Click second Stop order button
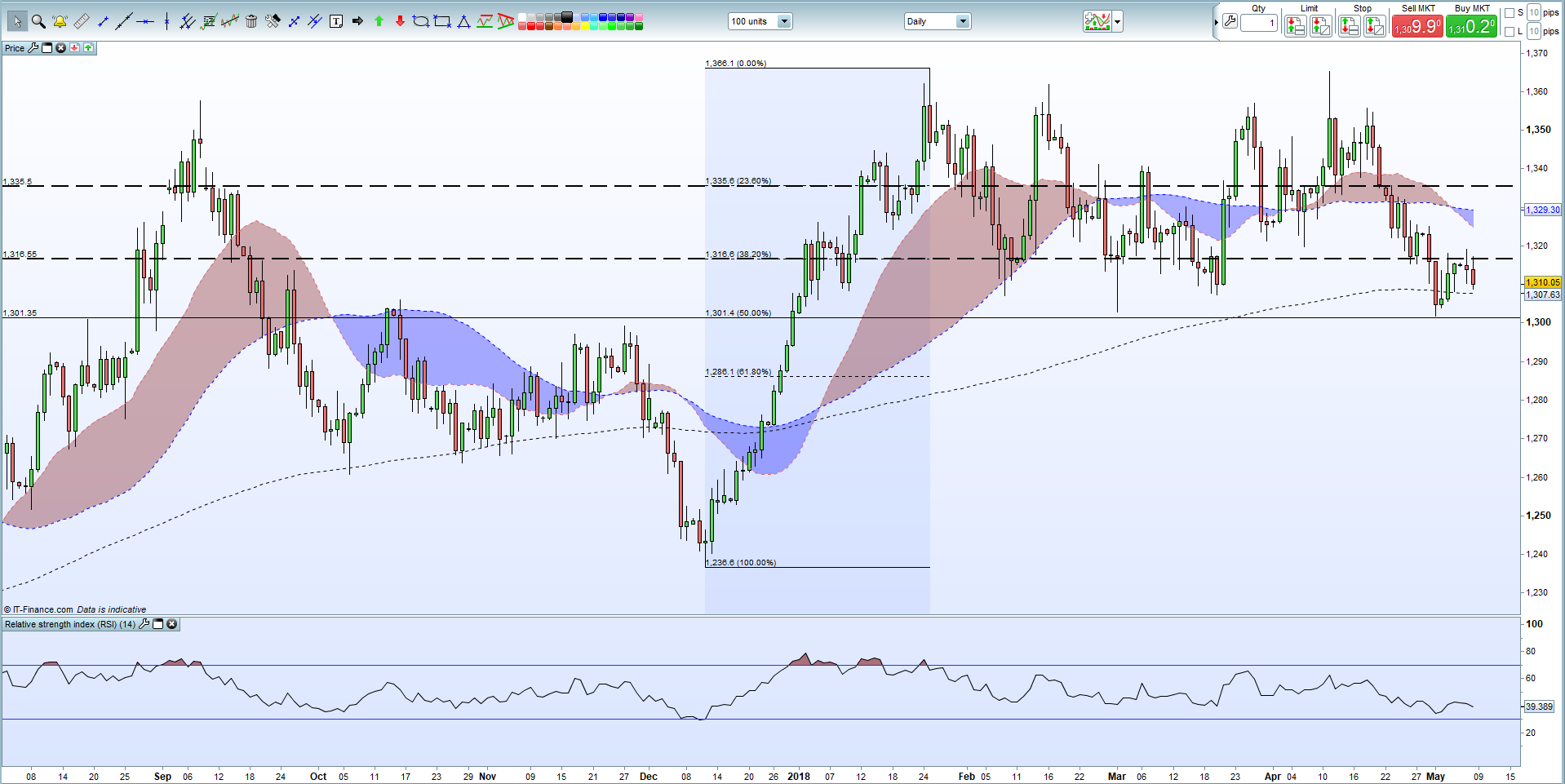 1375,26
